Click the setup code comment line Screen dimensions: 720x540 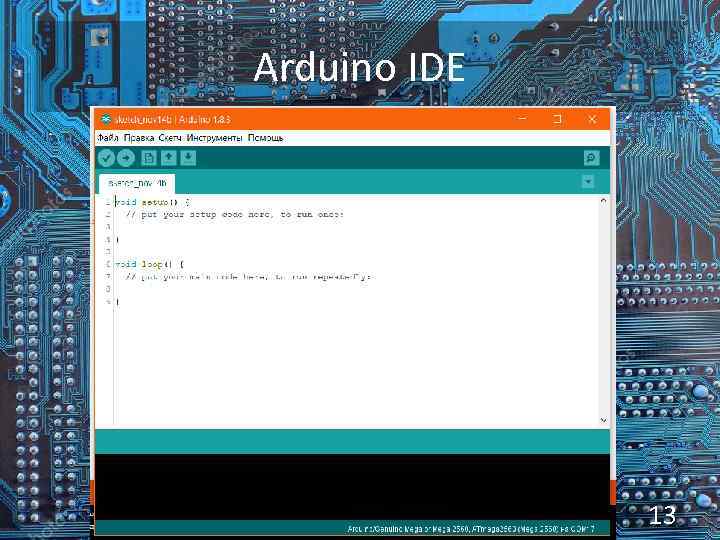pyautogui.click(x=234, y=214)
